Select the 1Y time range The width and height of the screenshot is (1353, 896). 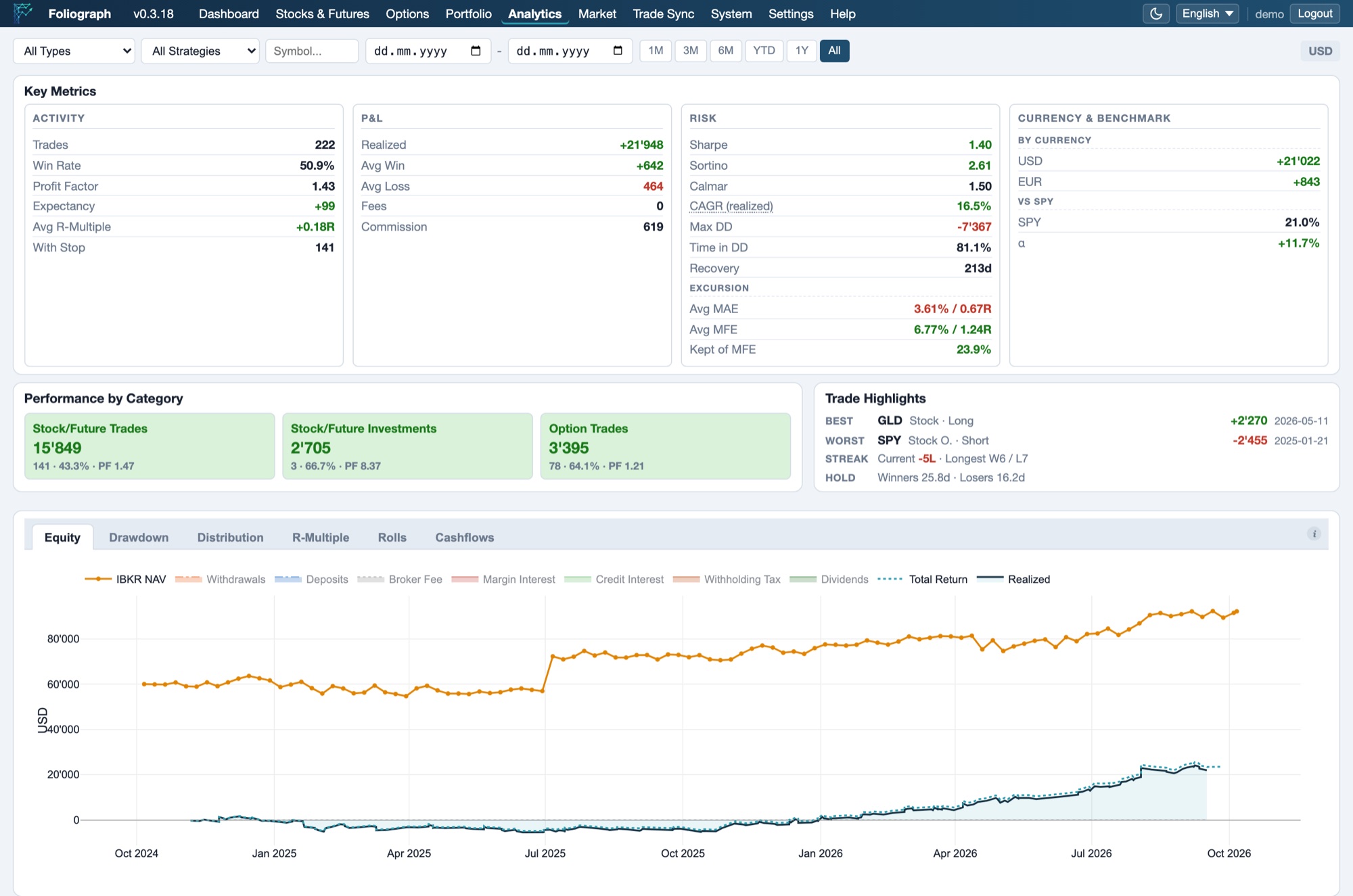pos(802,51)
